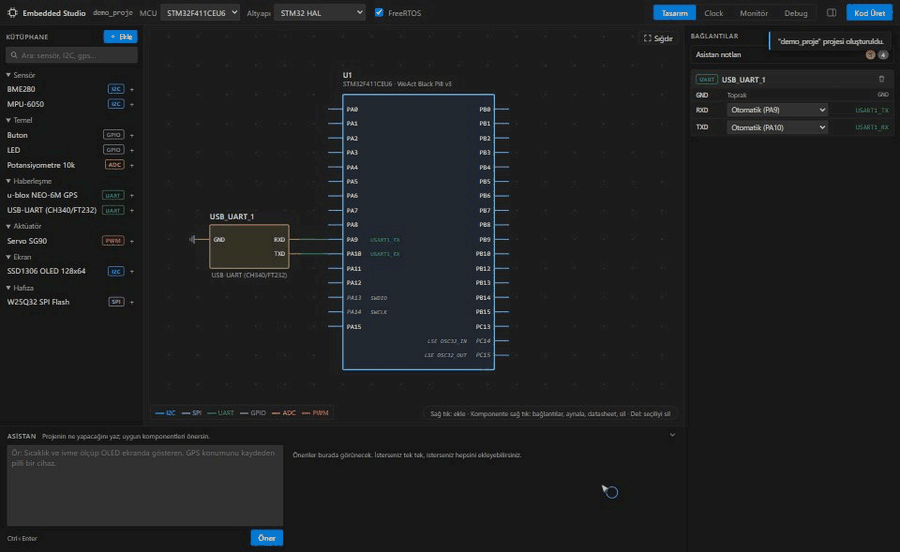The height and width of the screenshot is (552, 900).
Task: Click the PWM legend entry
Action: (315, 413)
